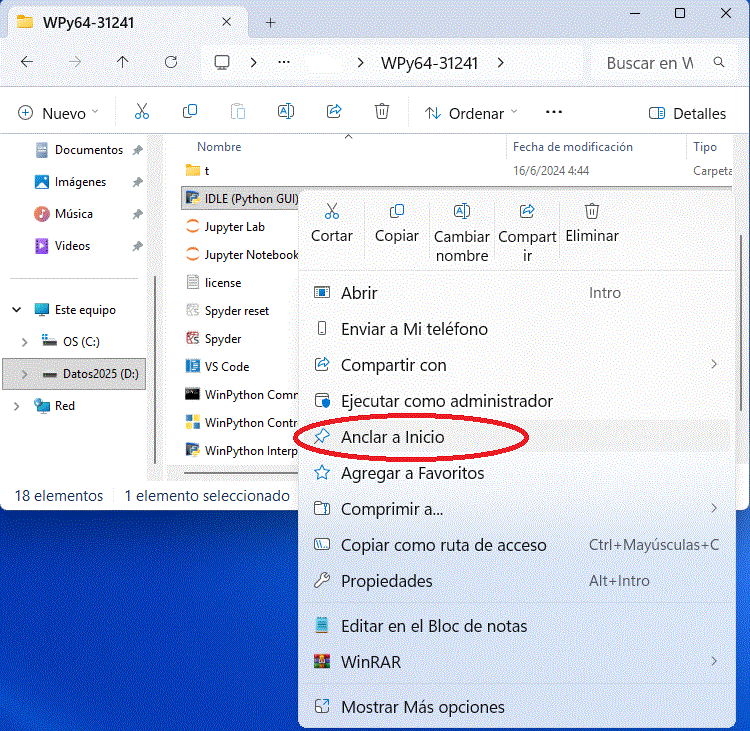Expand chevron after WPy64-31241 breadcrumb

[x=500, y=62]
